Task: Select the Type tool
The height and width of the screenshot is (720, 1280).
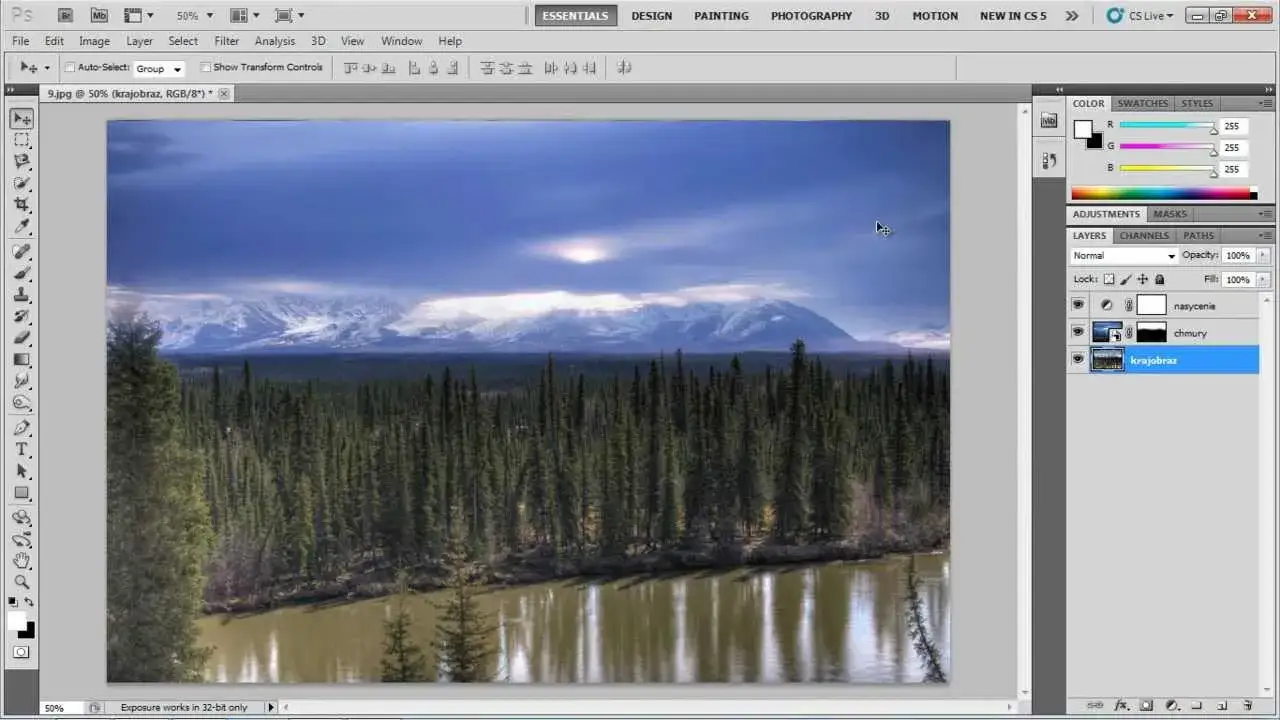Action: (21, 449)
